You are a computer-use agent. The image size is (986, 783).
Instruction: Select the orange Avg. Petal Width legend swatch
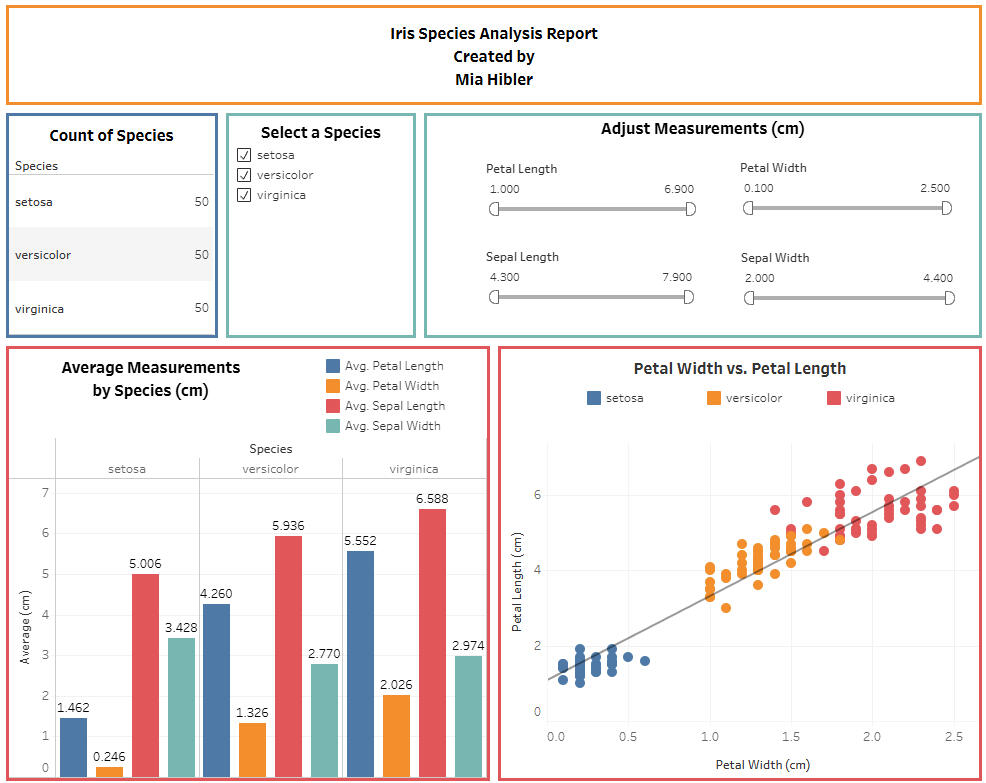(334, 386)
